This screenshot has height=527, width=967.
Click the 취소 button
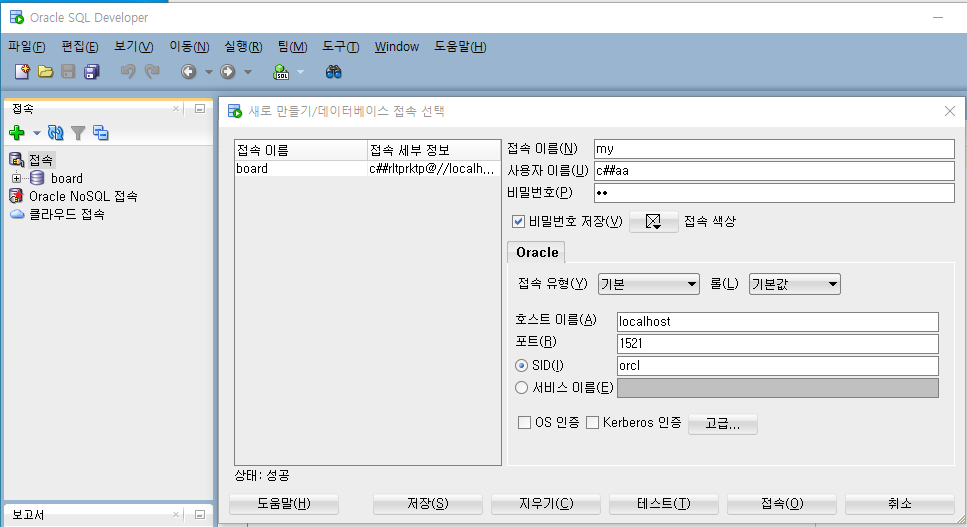(x=900, y=504)
